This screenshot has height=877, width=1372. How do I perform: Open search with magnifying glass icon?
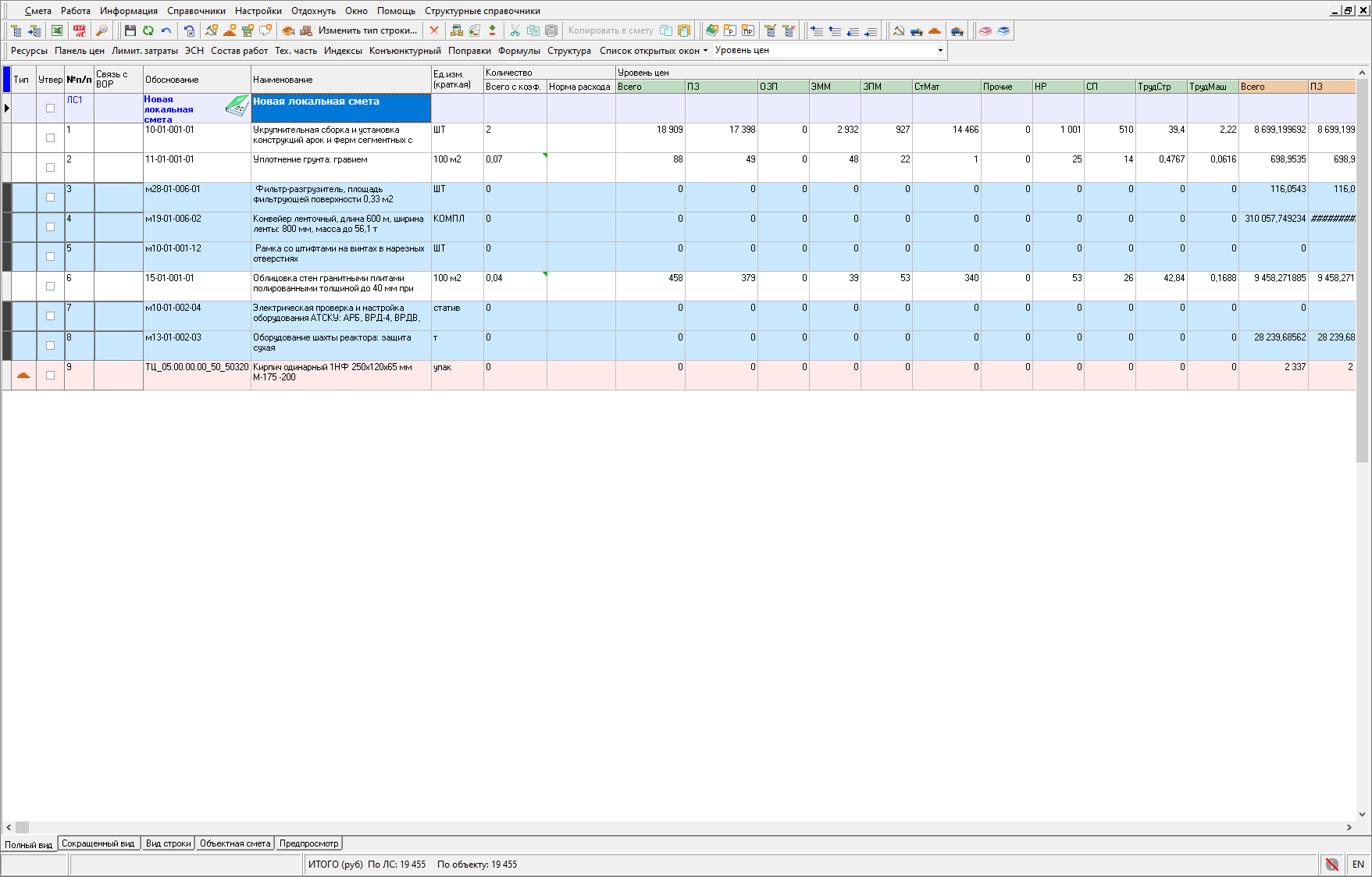point(102,30)
